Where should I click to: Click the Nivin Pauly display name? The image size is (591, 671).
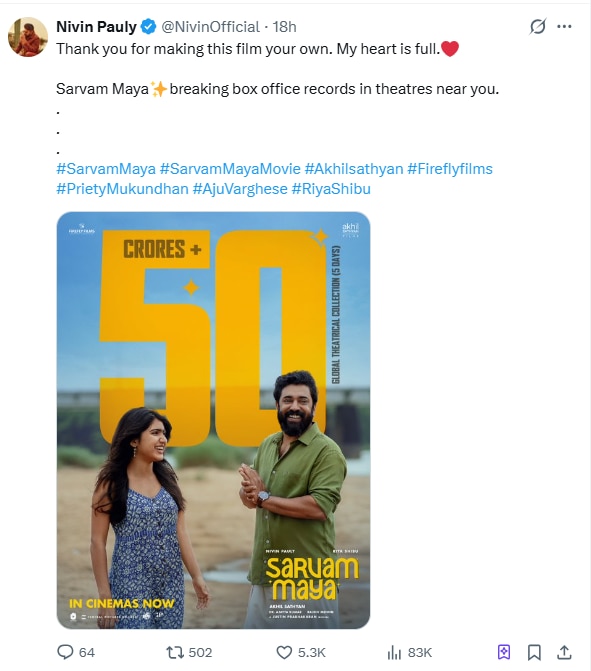click(x=96, y=27)
